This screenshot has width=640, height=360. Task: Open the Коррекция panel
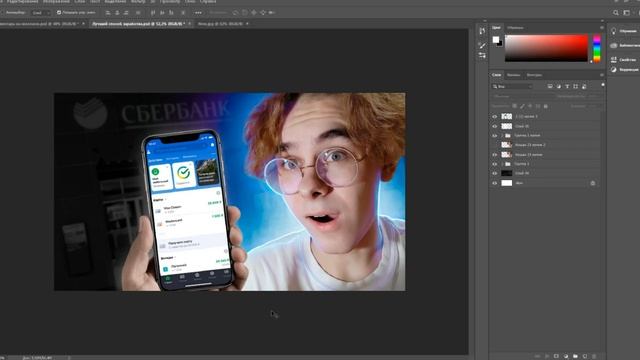coord(624,70)
